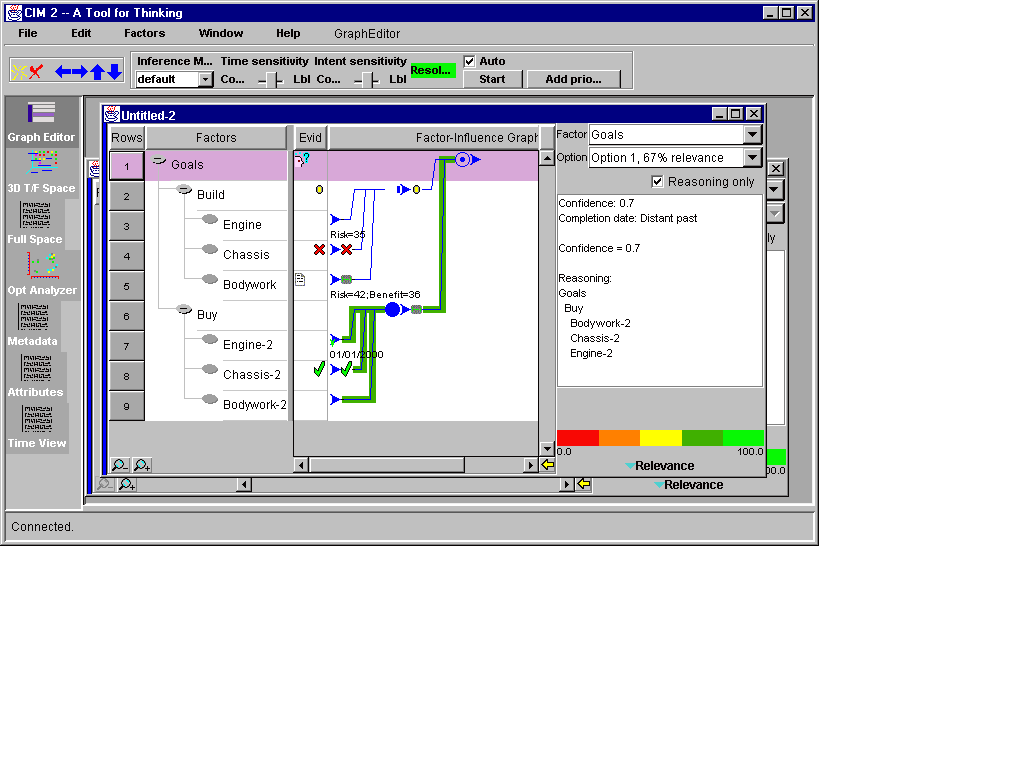Toggle the Auto checkbox
The image size is (1024, 768).
click(x=470, y=61)
